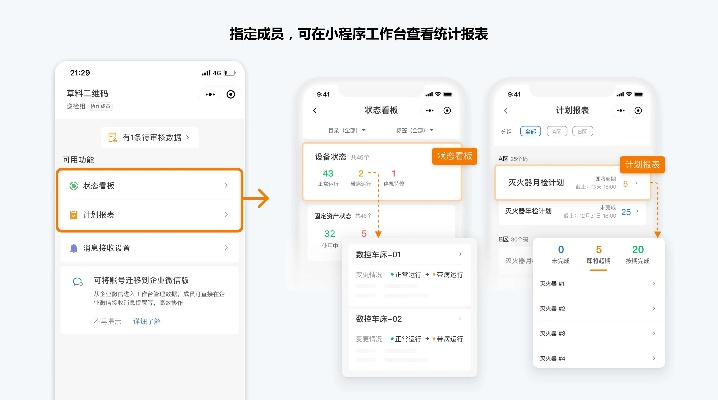Click the chat bubble icon in migration card
718x400 pixels.
coord(77,282)
